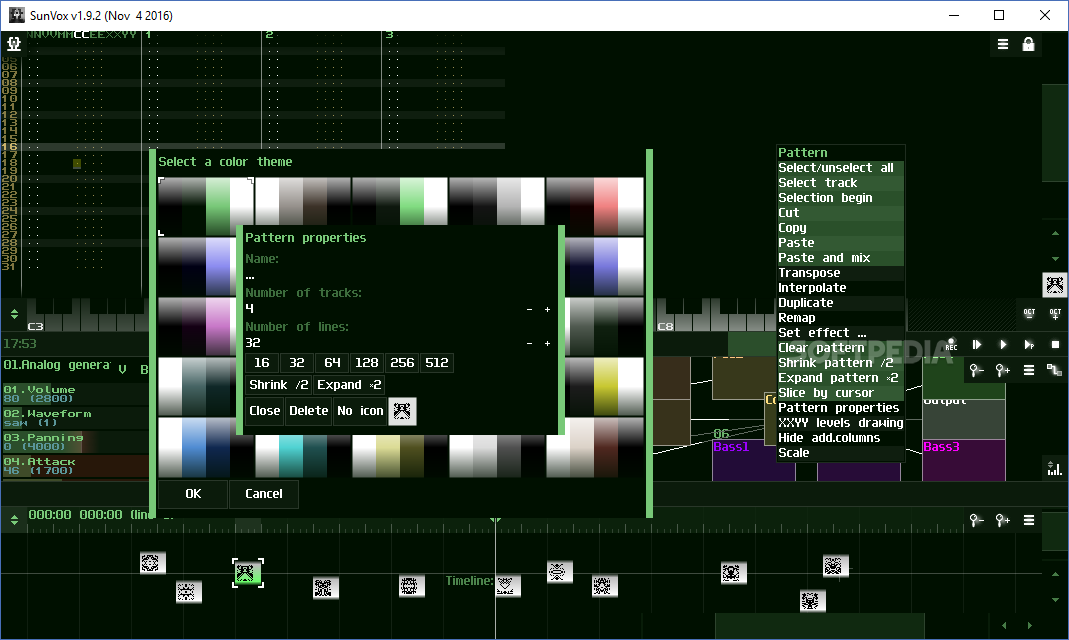The image size is (1069, 640).
Task: Select Transpose from the Pattern menu
Action: 841,273
